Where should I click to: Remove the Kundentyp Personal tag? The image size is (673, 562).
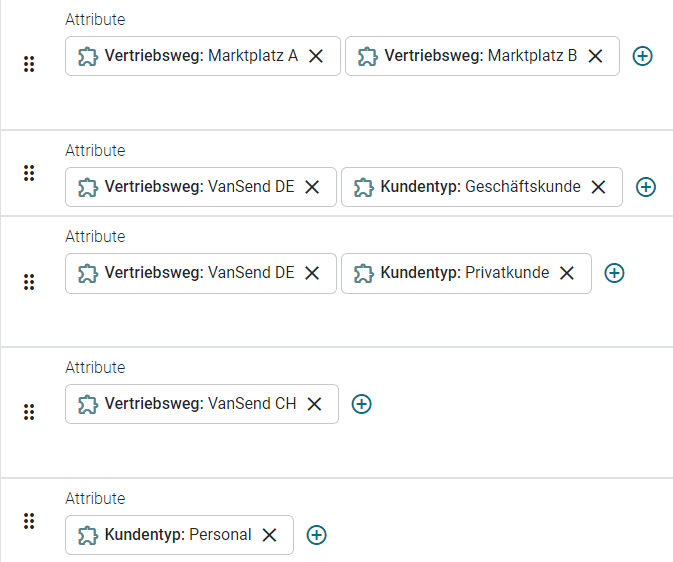pyautogui.click(x=269, y=535)
